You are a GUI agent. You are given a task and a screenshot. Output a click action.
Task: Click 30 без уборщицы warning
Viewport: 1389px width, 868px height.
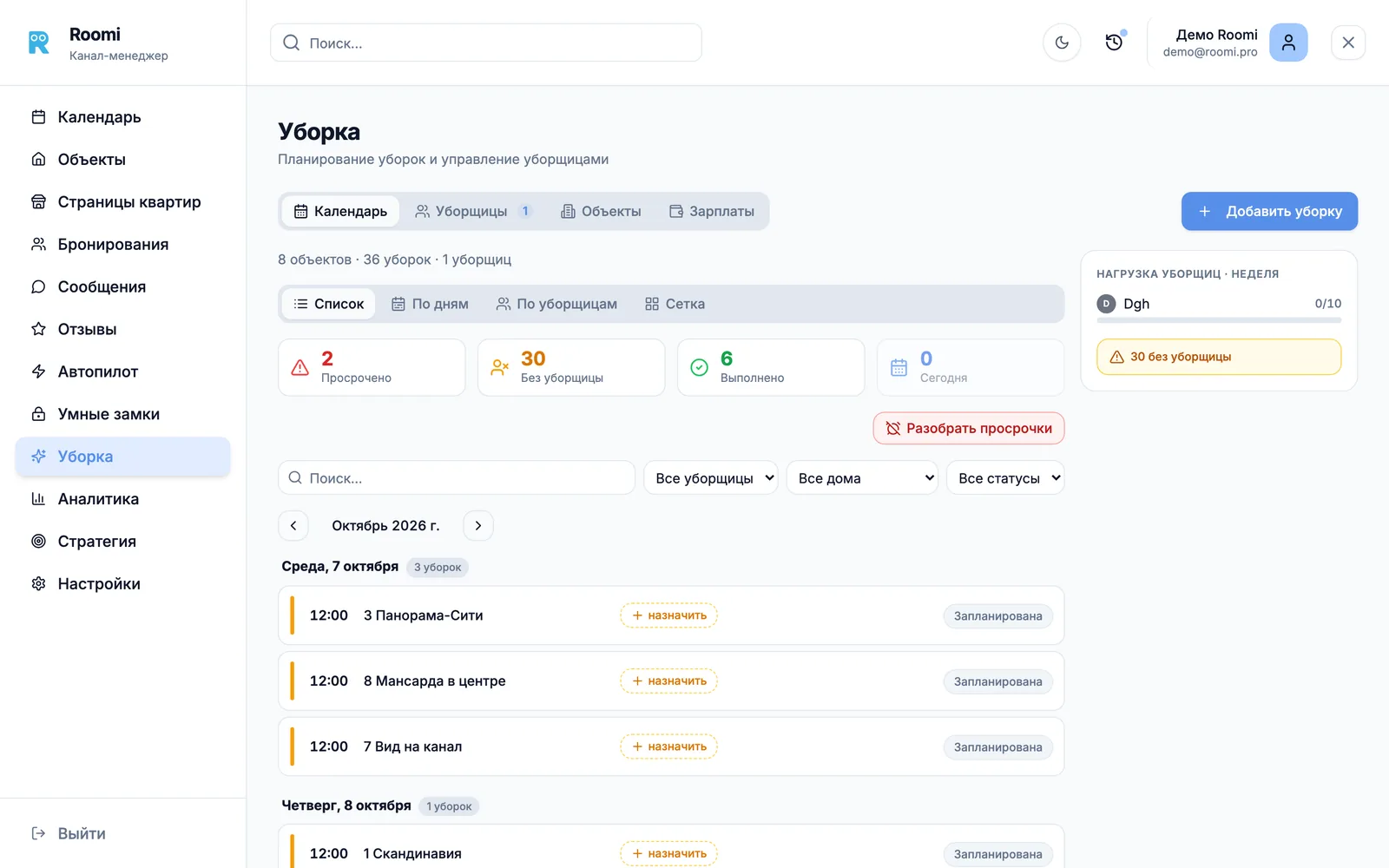[x=1219, y=357]
